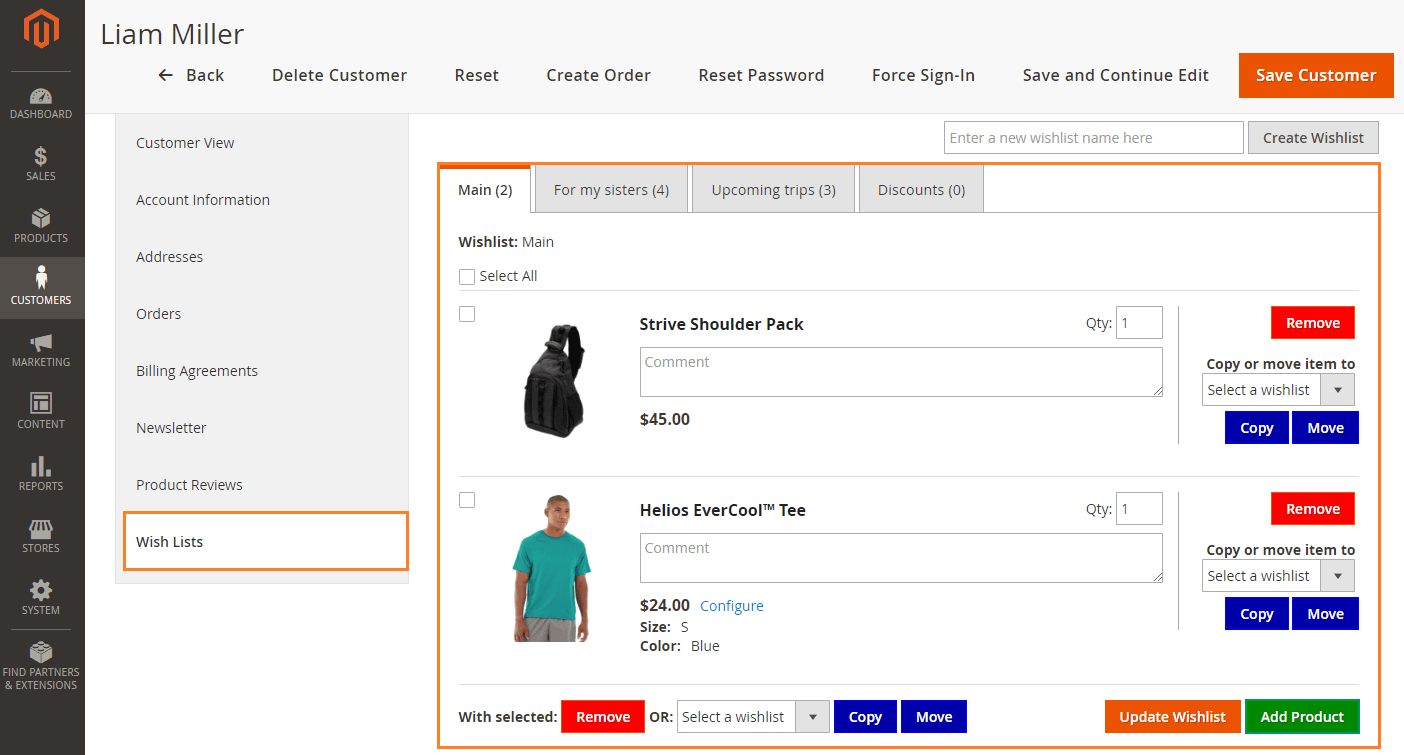Tick the Strive Shoulder Pack checkbox
This screenshot has width=1404, height=755.
coord(467,314)
